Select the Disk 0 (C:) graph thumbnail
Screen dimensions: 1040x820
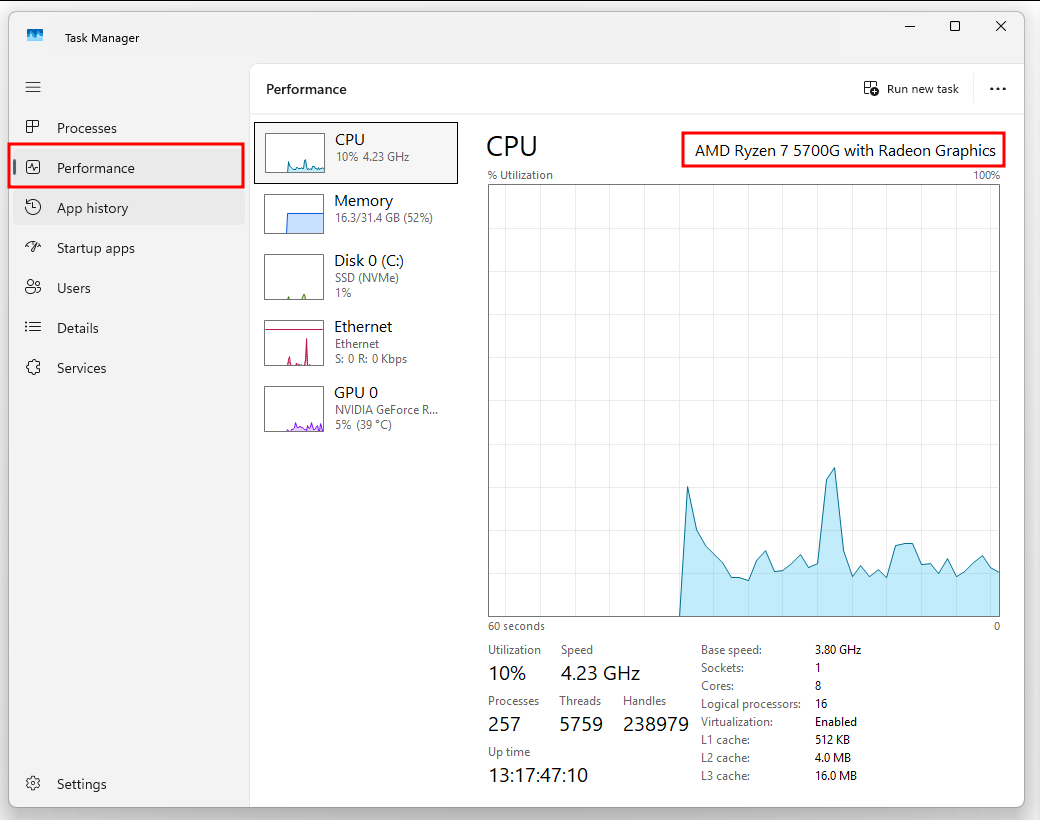pos(294,277)
